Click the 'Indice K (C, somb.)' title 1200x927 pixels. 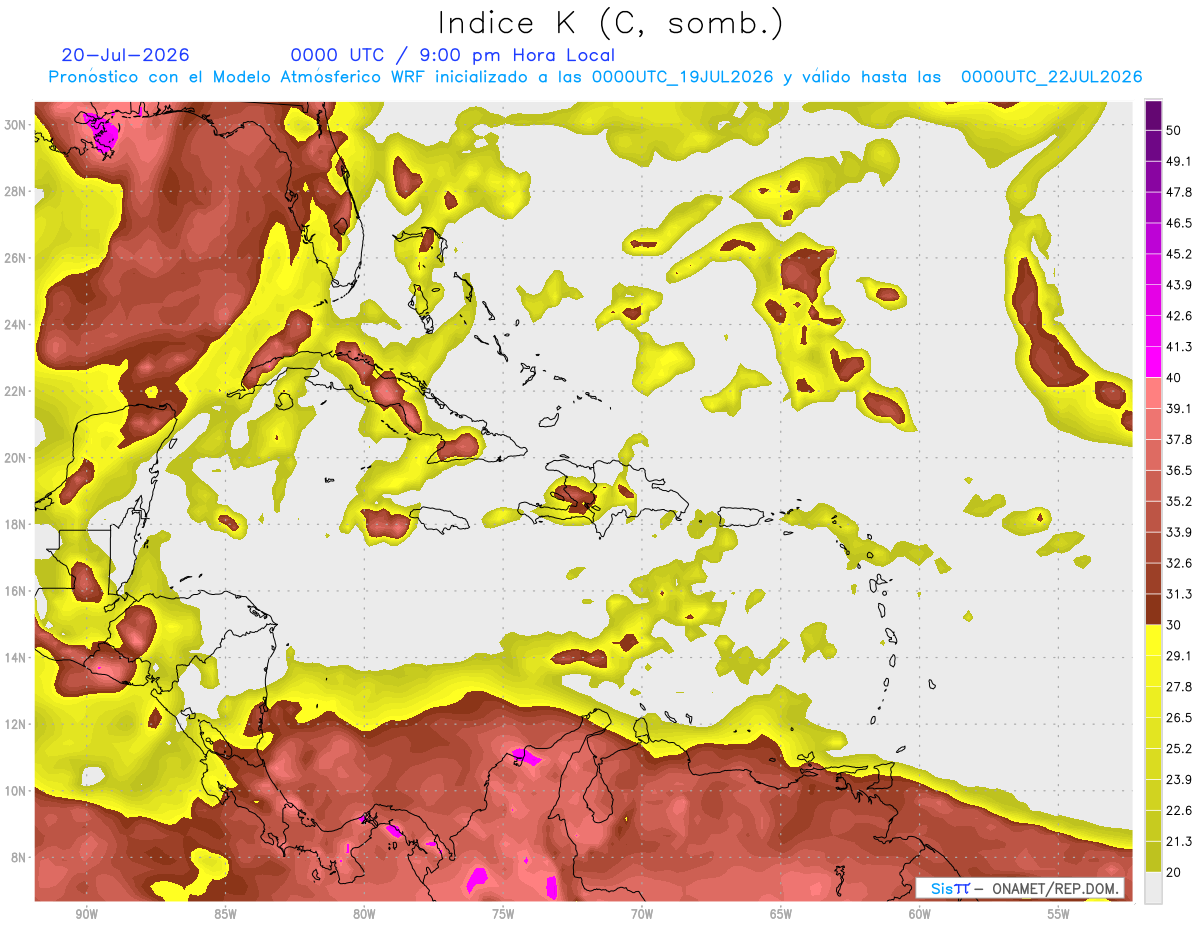(x=610, y=23)
